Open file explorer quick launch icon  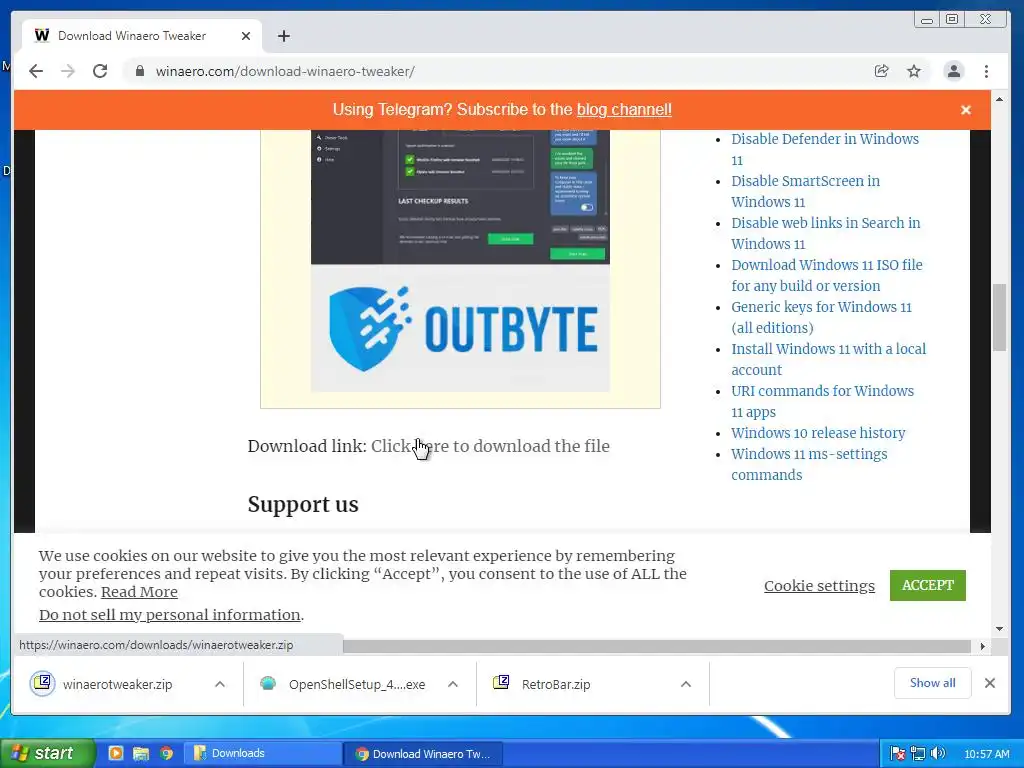pyautogui.click(x=141, y=753)
